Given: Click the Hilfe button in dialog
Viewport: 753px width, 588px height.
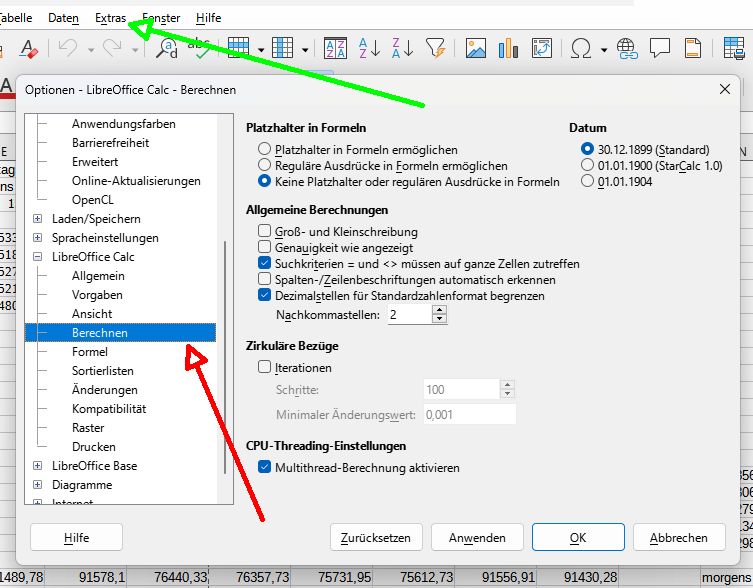Looking at the screenshot, I should pos(76,537).
